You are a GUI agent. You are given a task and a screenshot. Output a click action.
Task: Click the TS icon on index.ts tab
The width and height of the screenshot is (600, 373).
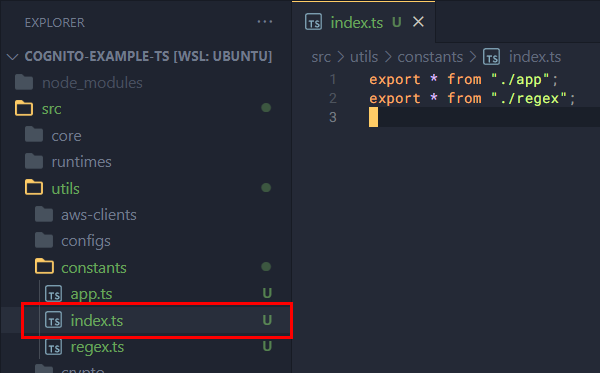313,22
